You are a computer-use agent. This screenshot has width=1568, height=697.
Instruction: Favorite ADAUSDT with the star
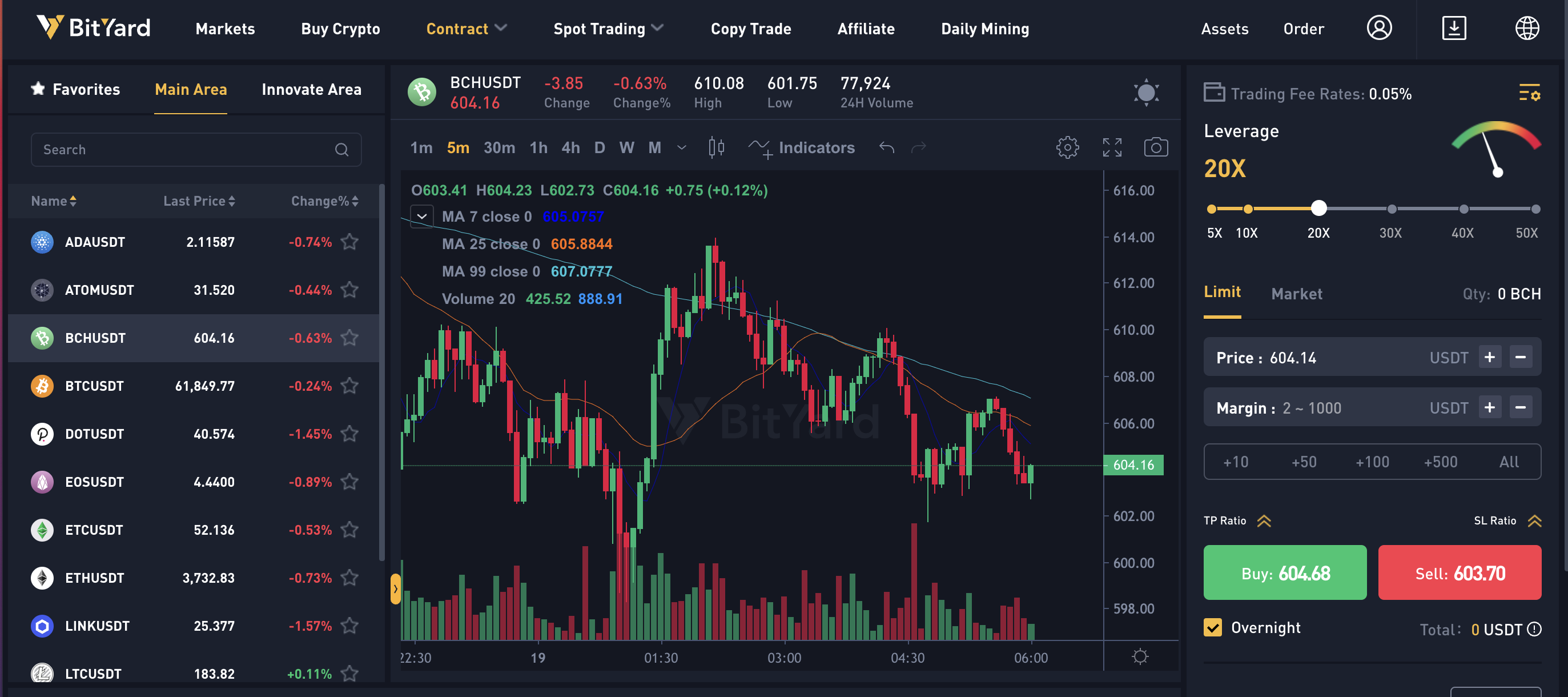349,242
